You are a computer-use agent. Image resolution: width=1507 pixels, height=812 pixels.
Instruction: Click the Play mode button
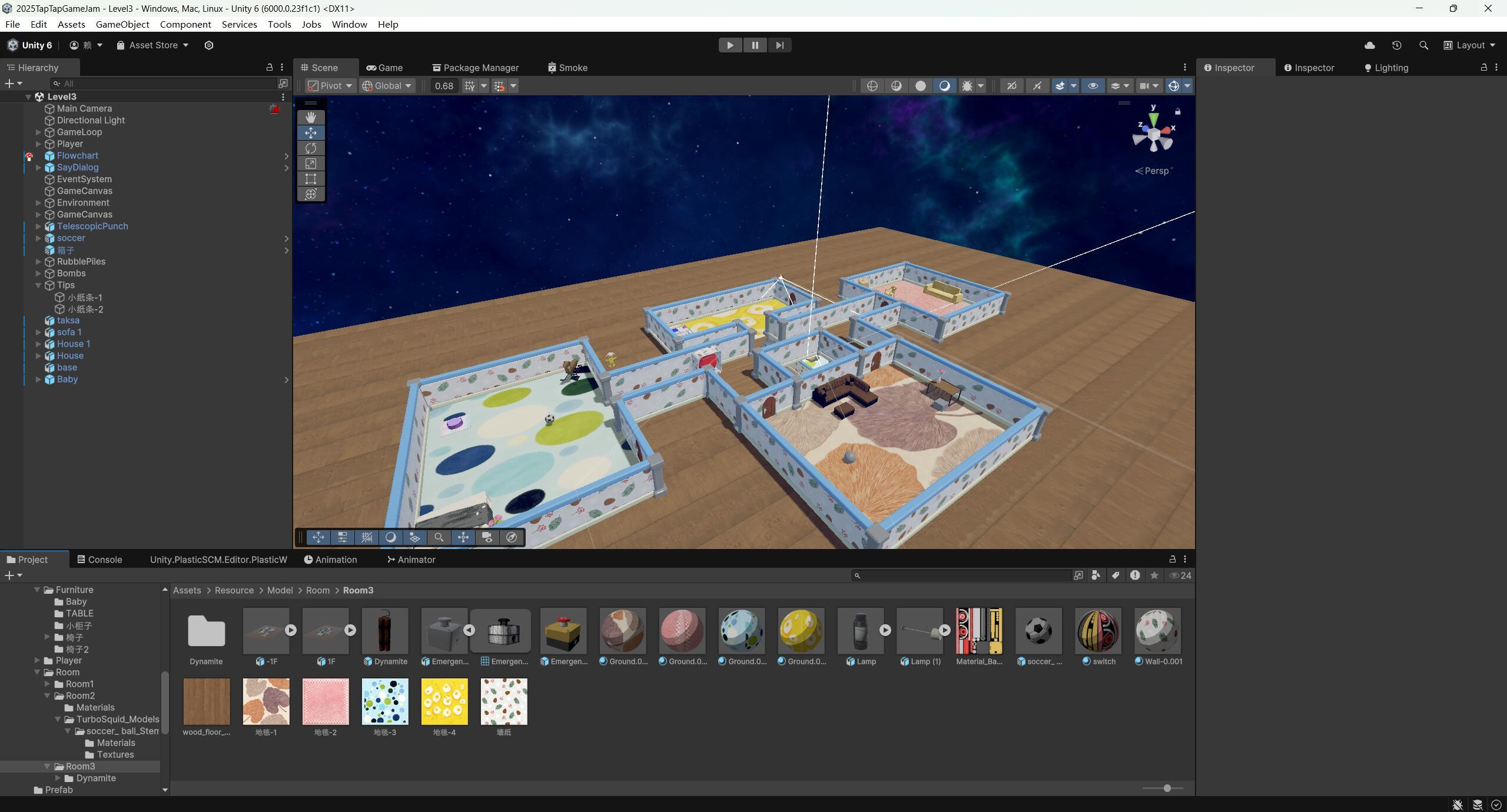click(730, 45)
